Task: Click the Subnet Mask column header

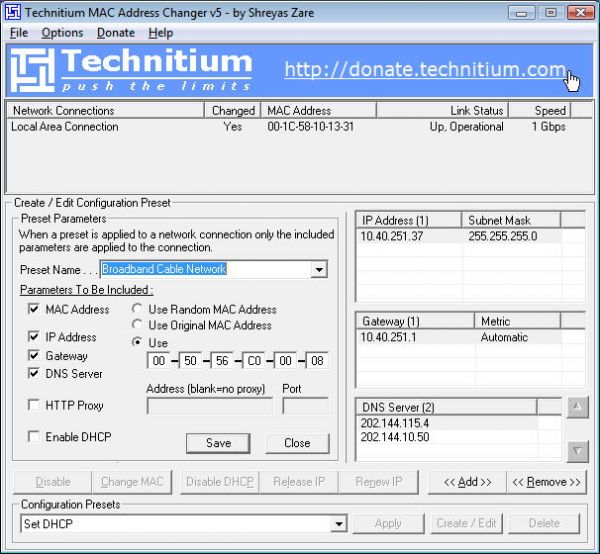Action: click(511, 220)
